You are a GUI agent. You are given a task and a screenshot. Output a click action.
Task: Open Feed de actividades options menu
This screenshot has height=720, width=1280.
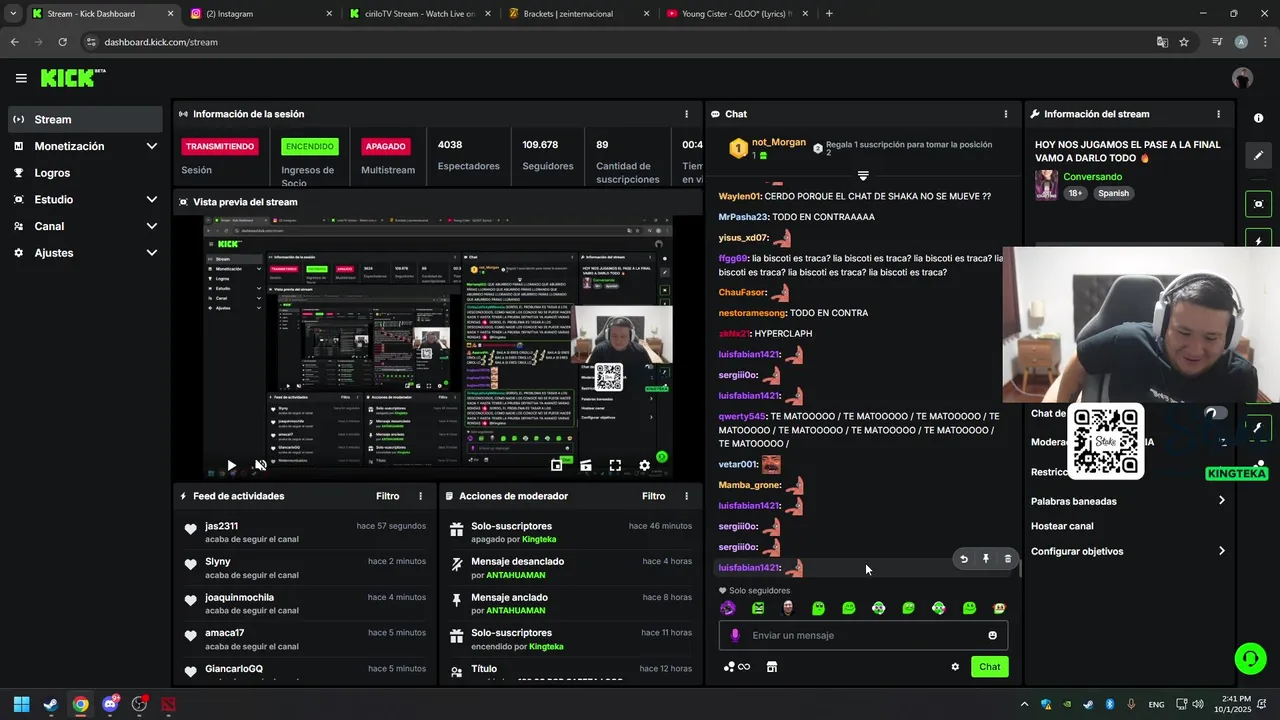click(420, 496)
